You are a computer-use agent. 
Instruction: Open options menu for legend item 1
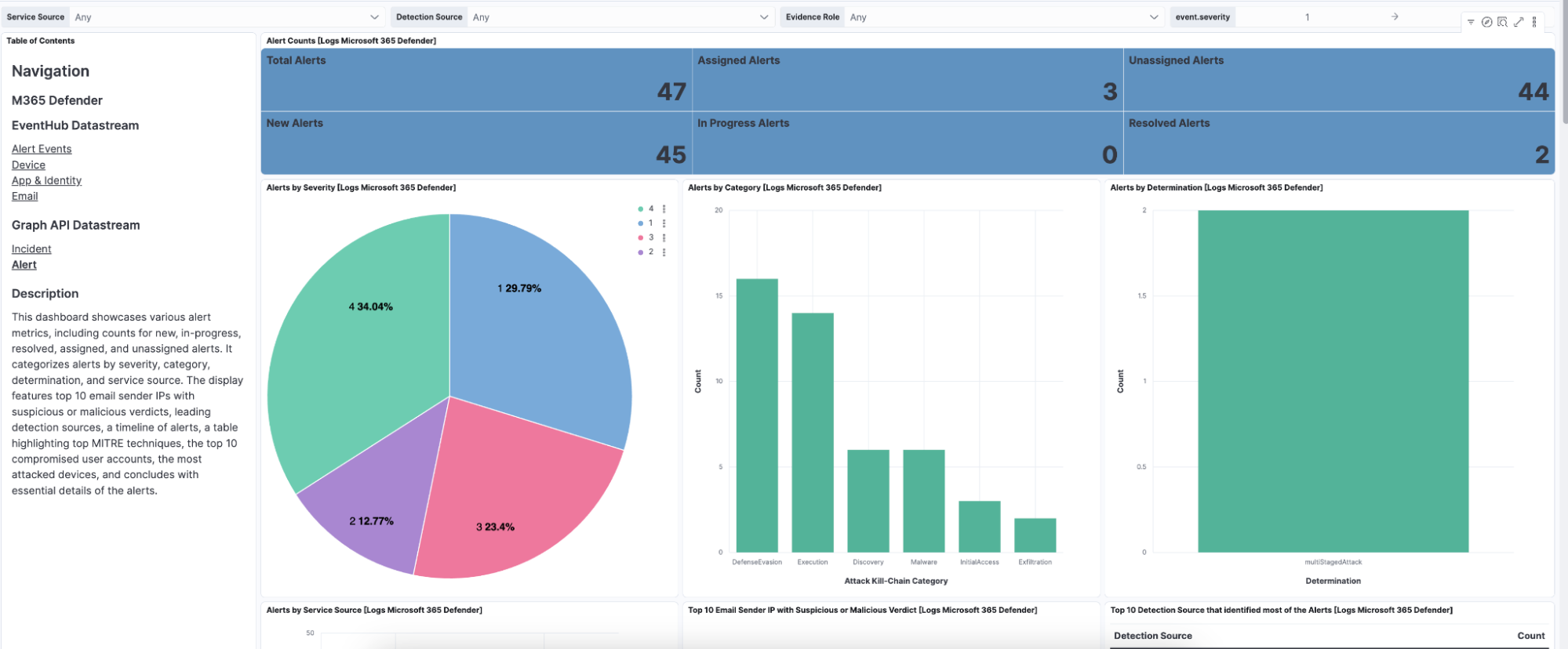(x=664, y=223)
